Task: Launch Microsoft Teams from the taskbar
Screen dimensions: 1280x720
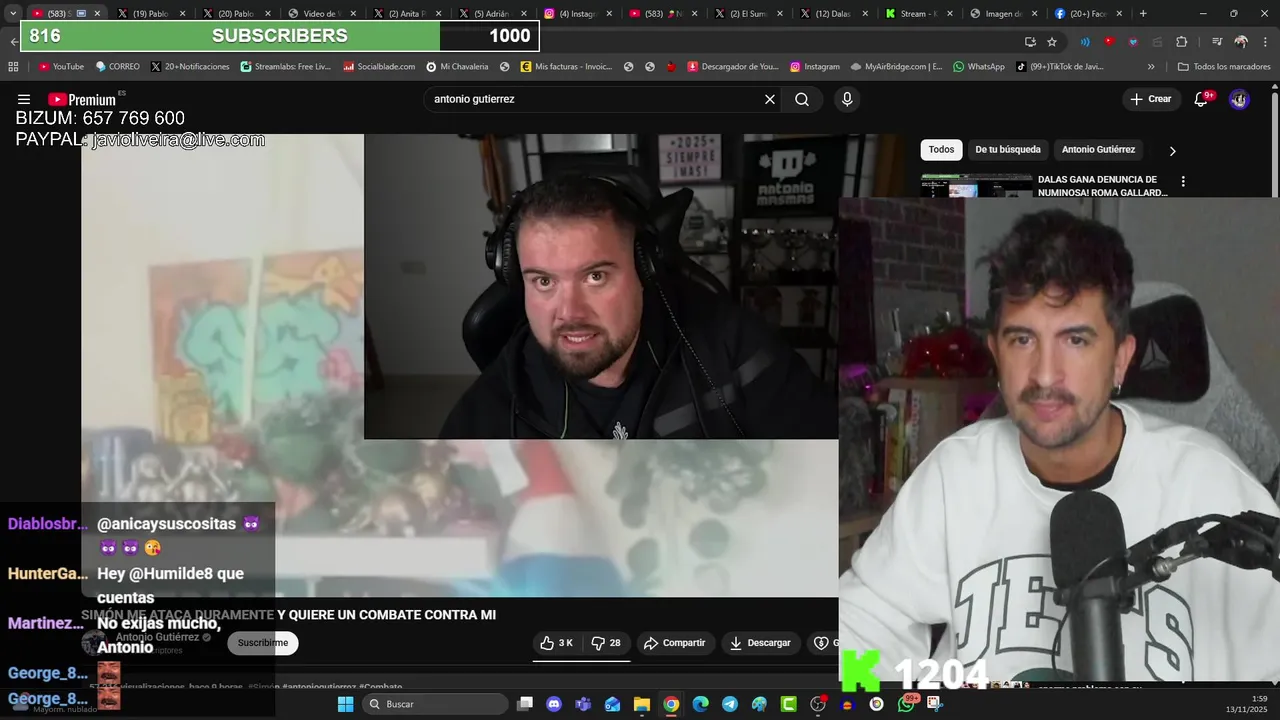Action: coord(583,704)
